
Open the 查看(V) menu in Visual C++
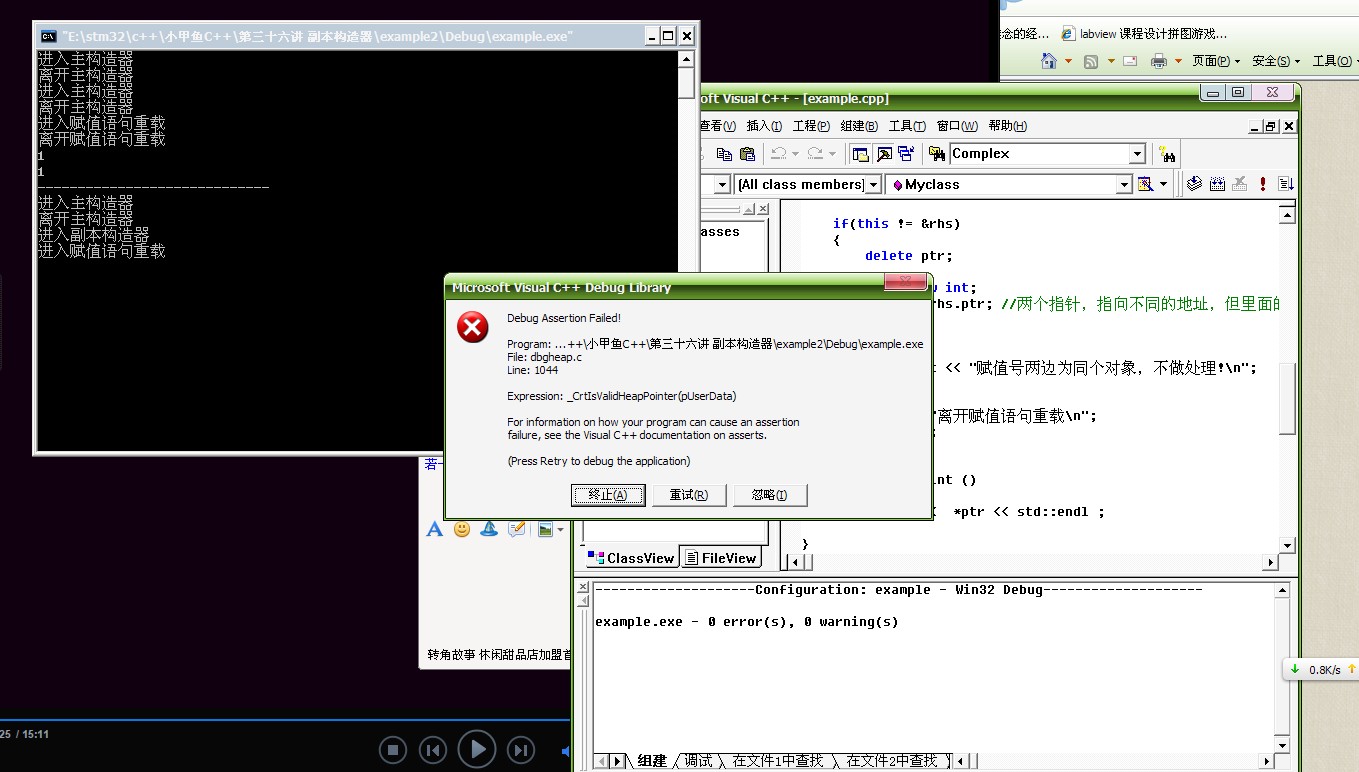[718, 126]
